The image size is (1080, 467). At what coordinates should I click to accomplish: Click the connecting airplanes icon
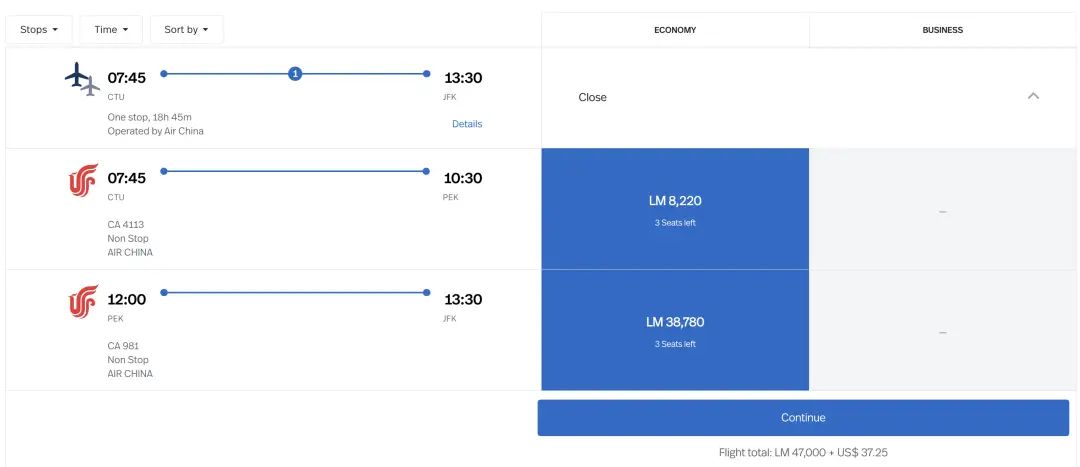(82, 79)
